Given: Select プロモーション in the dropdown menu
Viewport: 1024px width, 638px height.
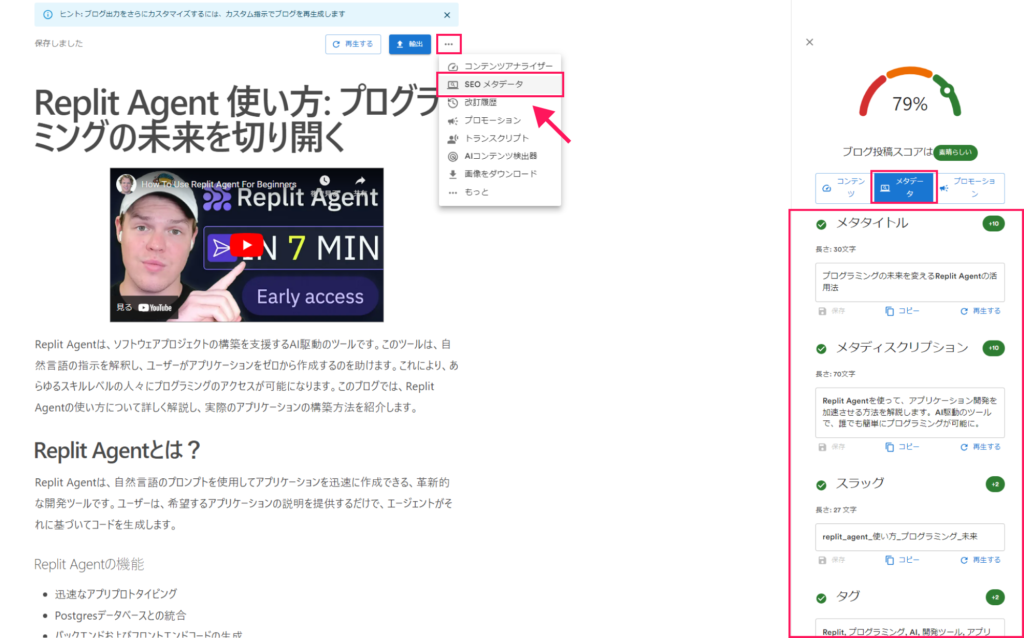Looking at the screenshot, I should (x=500, y=121).
